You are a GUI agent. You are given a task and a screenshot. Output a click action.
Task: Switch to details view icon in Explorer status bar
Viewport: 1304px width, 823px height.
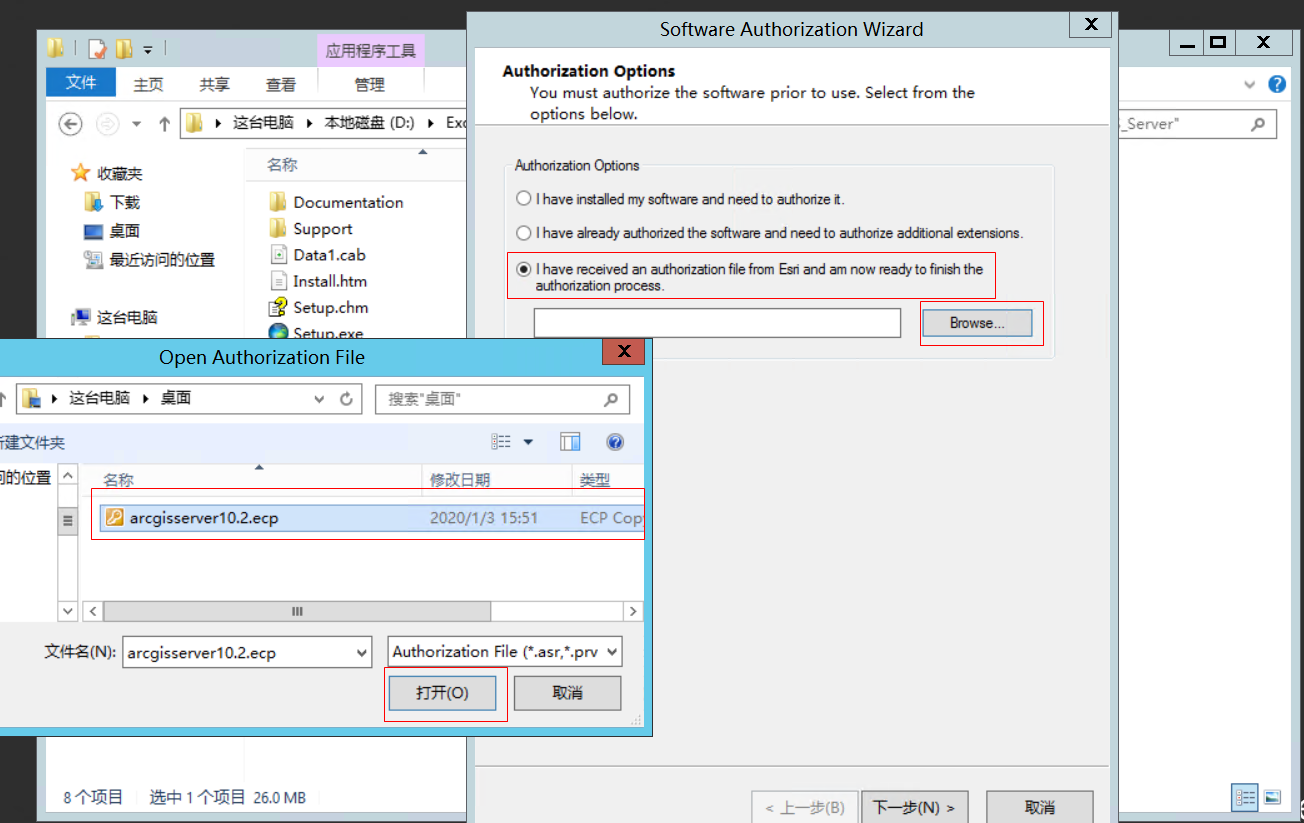pos(1245,798)
